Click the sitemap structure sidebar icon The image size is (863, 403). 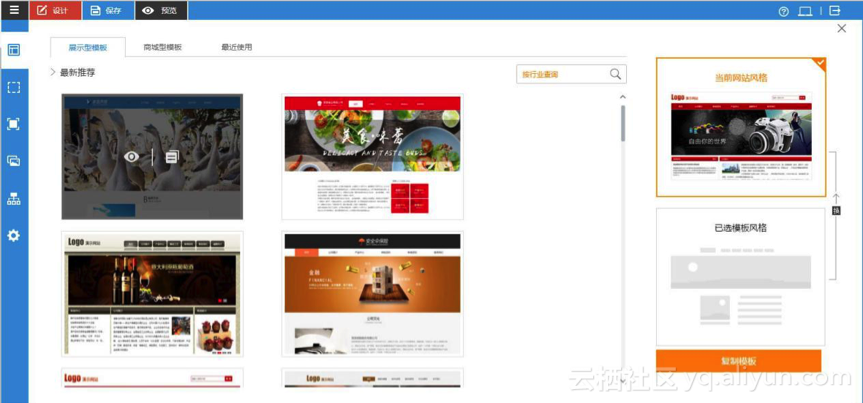(x=13, y=199)
